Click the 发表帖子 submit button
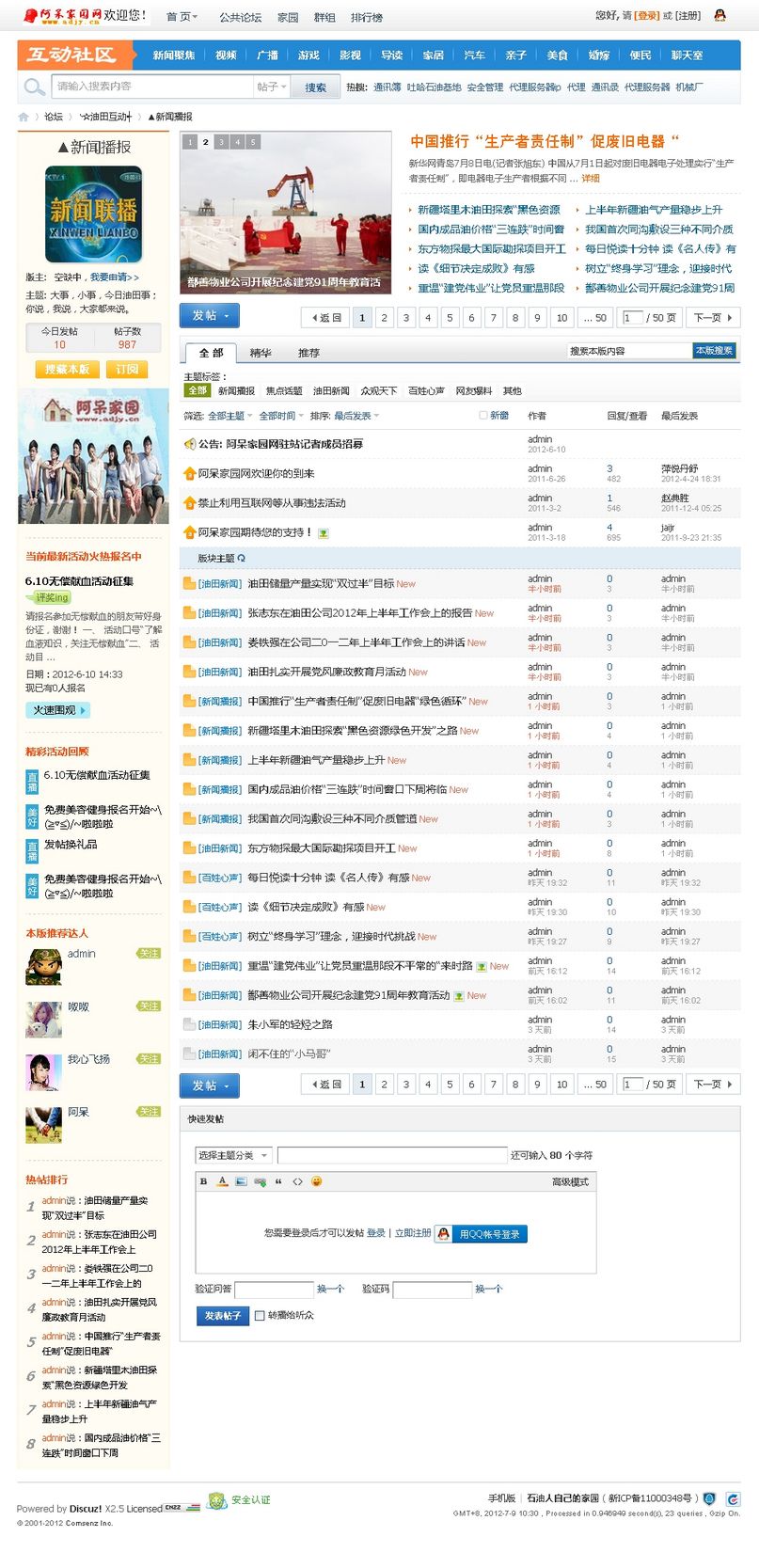759x1568 pixels. point(223,1316)
